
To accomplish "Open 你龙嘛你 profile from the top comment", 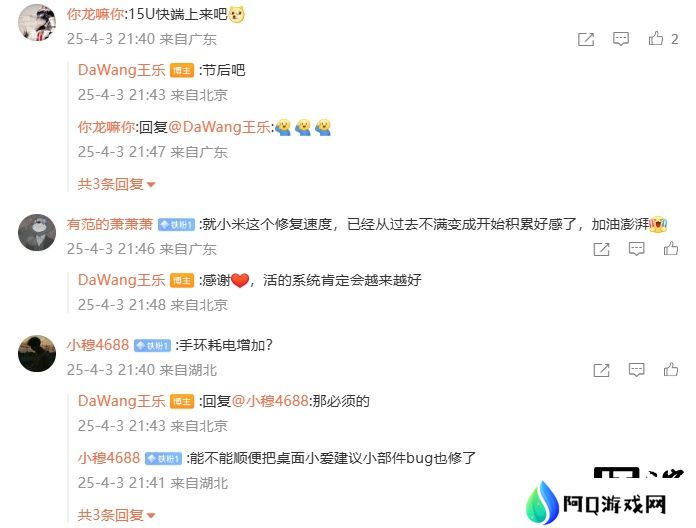I will point(95,14).
